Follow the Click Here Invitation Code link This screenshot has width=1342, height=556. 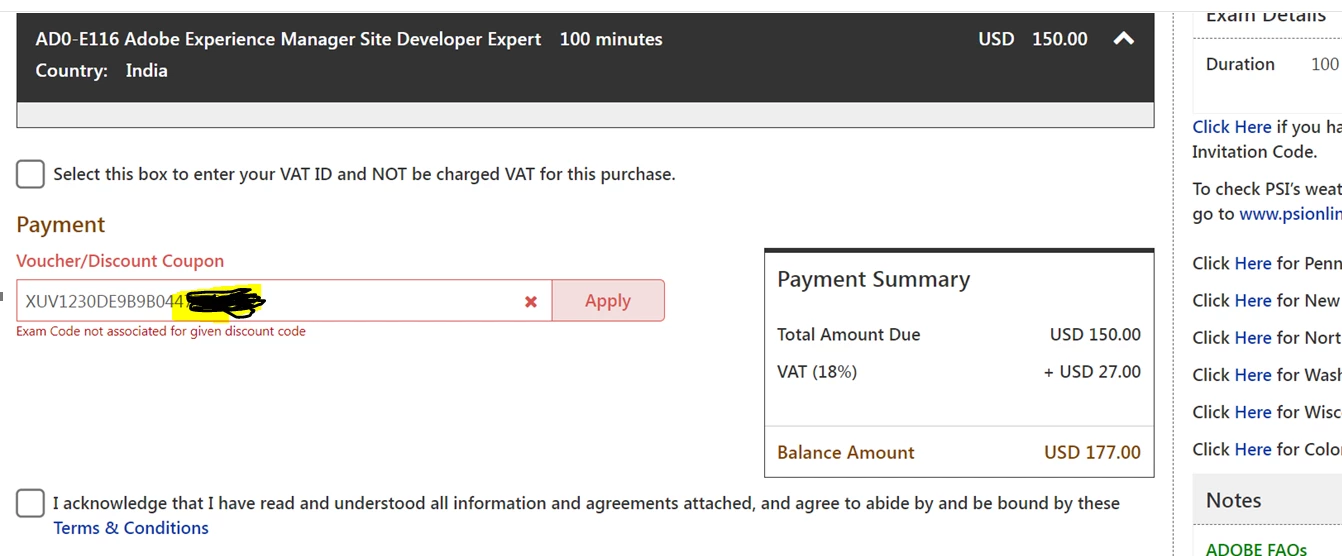pyautogui.click(x=1232, y=127)
